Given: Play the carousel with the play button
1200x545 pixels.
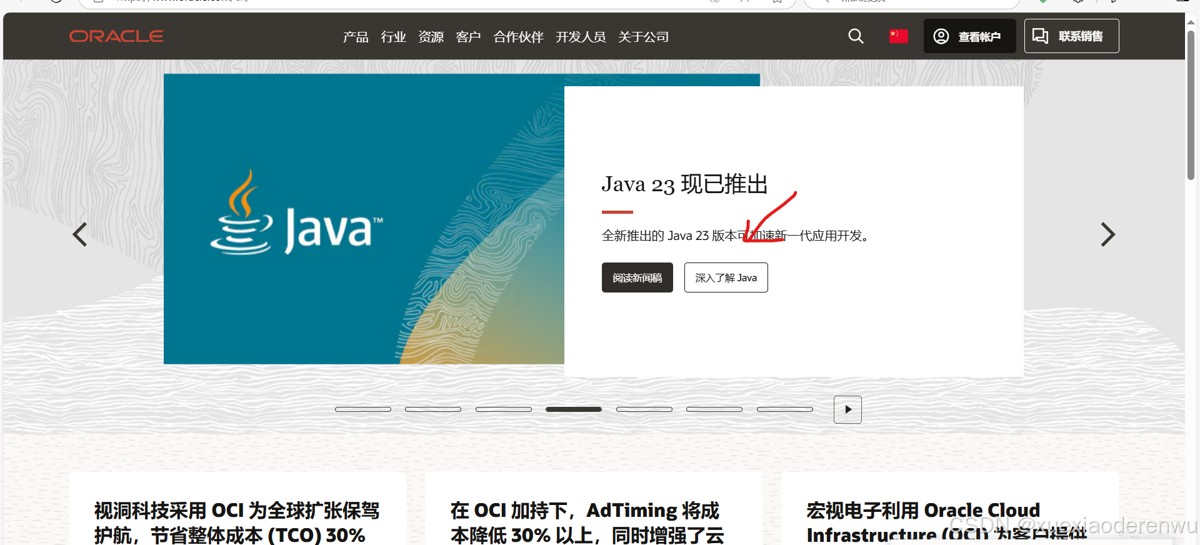Looking at the screenshot, I should click(847, 409).
